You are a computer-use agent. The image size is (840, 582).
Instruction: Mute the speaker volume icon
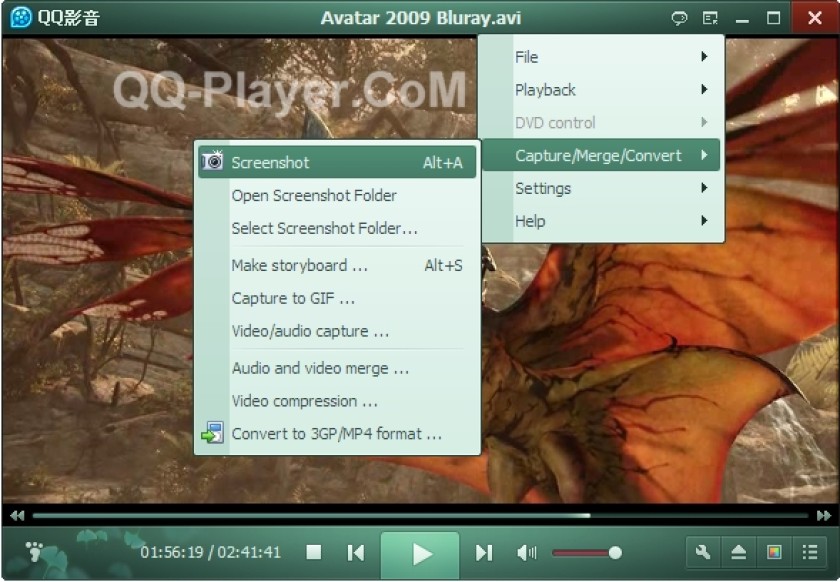click(527, 553)
